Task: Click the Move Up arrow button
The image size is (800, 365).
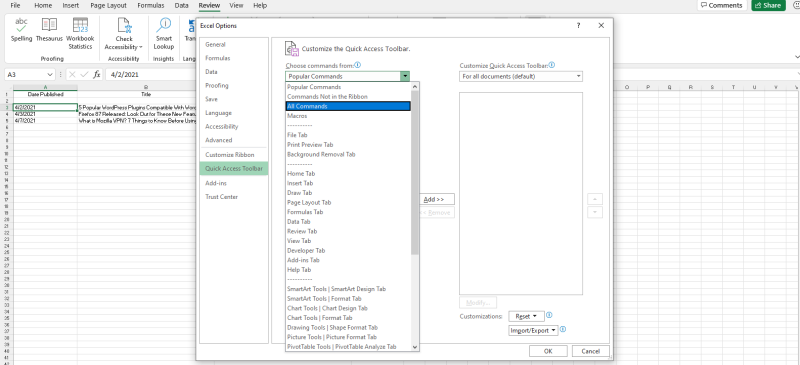Action: (595, 199)
